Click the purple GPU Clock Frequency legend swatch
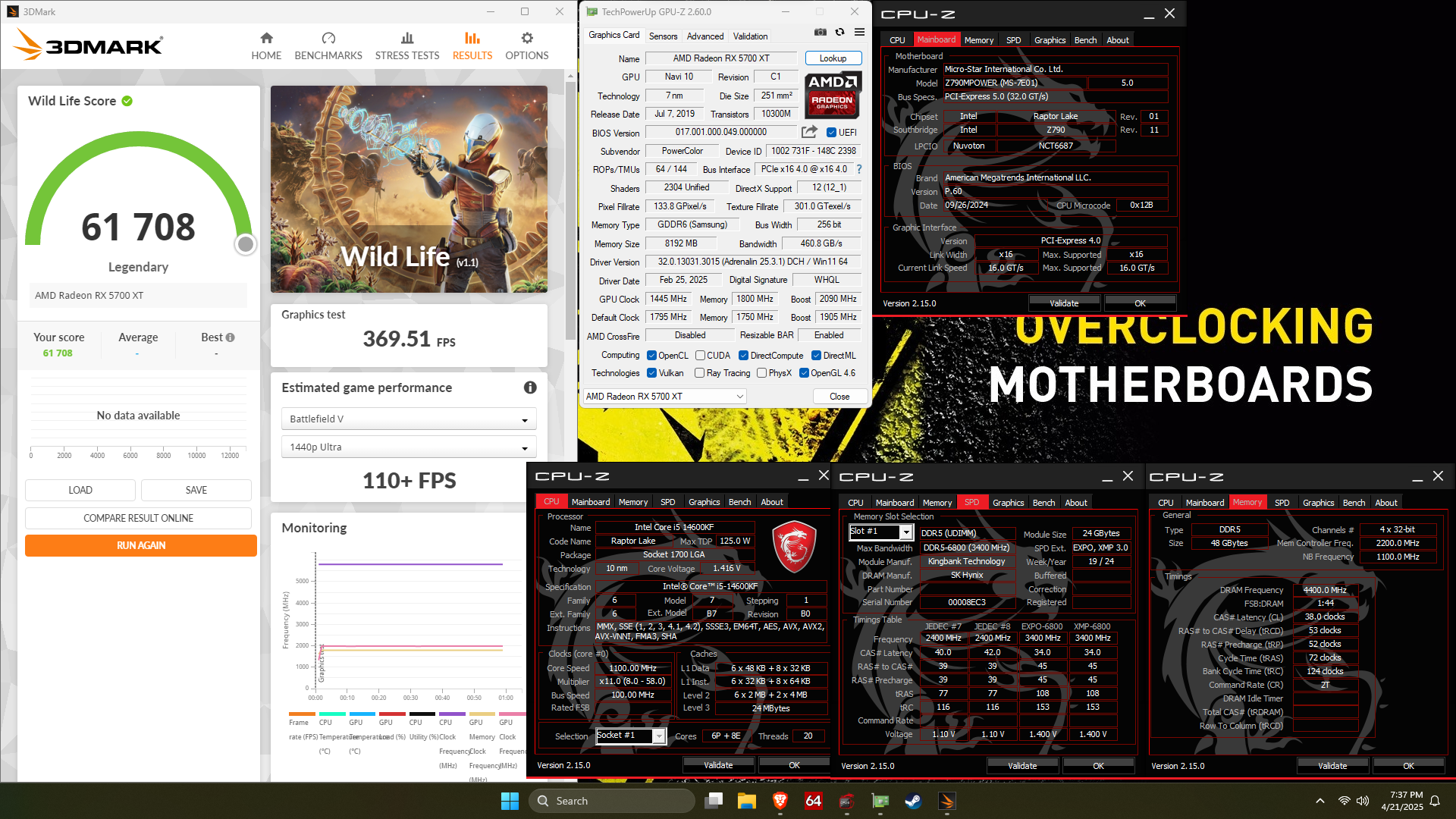 tap(452, 714)
